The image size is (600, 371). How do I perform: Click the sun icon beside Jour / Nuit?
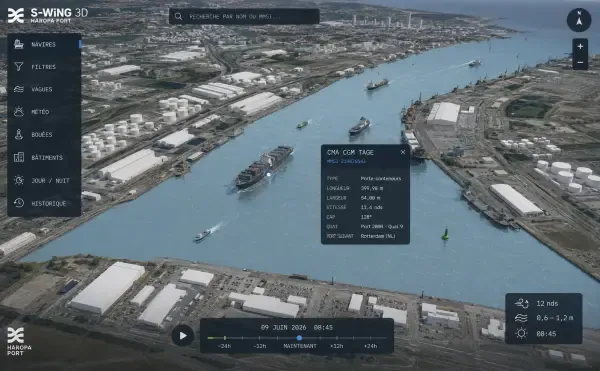(19, 180)
